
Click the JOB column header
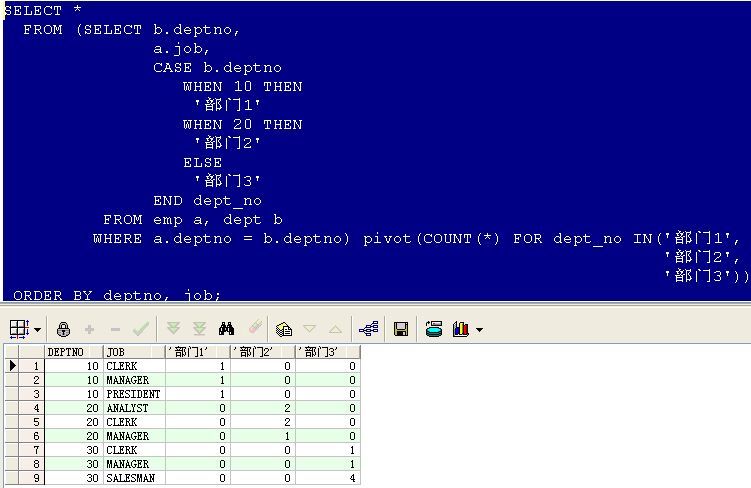(134, 352)
